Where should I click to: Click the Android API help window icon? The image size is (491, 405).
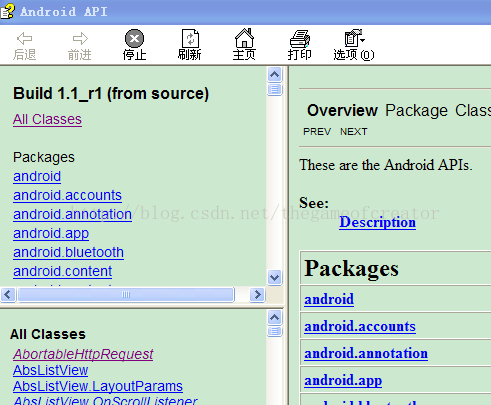point(7,11)
